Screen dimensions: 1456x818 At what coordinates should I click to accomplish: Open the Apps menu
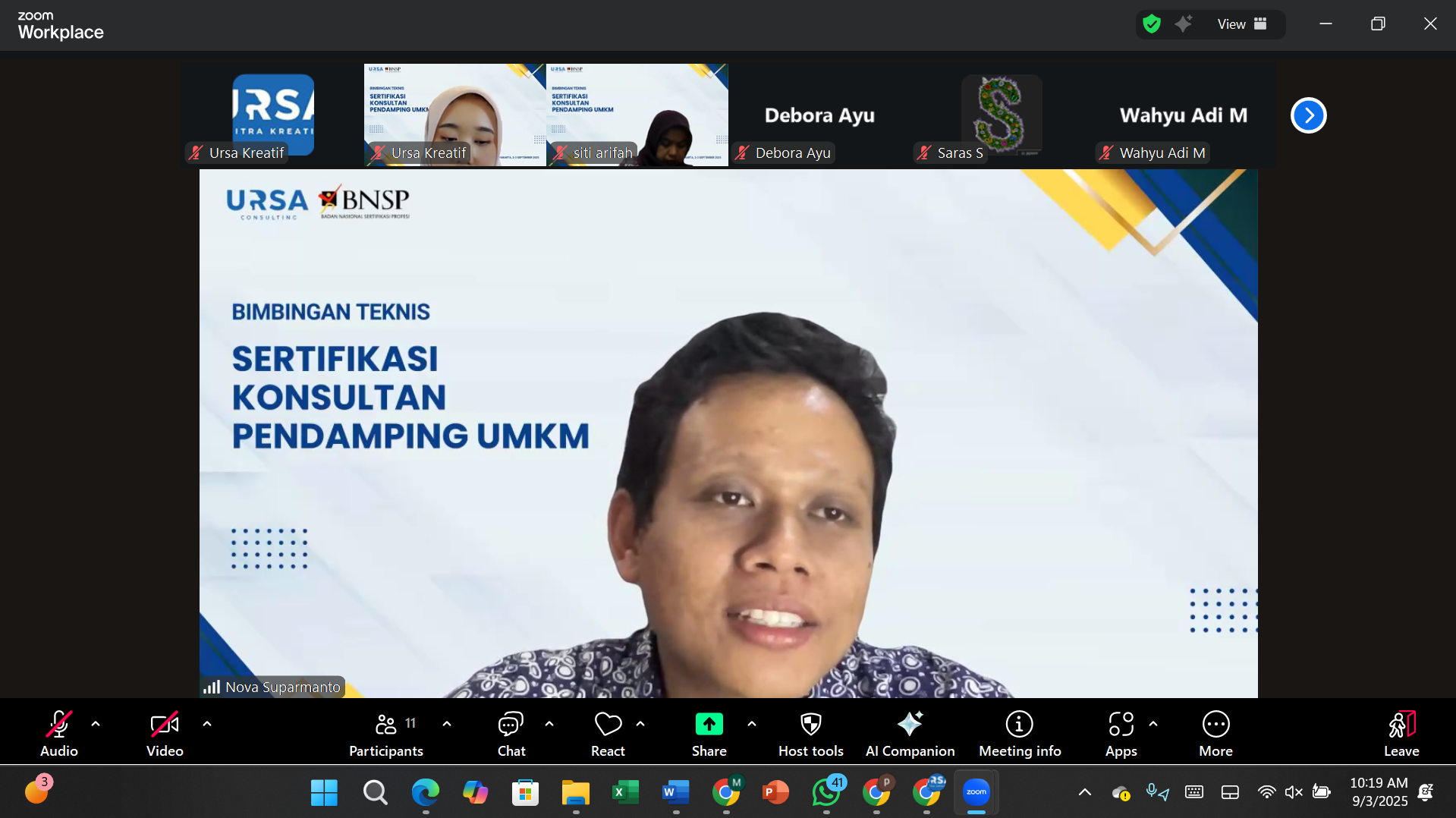tap(1121, 733)
